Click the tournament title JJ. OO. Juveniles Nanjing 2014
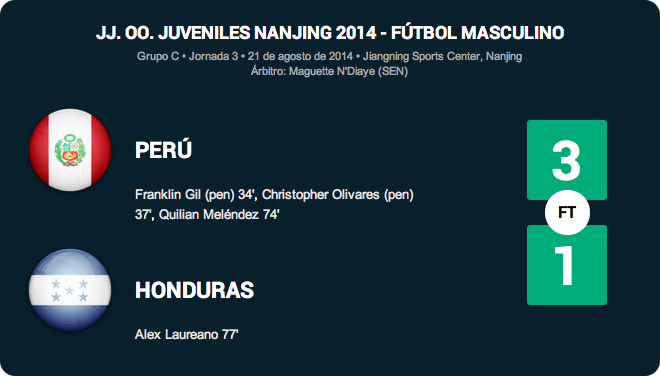The image size is (660, 376). tap(236, 33)
